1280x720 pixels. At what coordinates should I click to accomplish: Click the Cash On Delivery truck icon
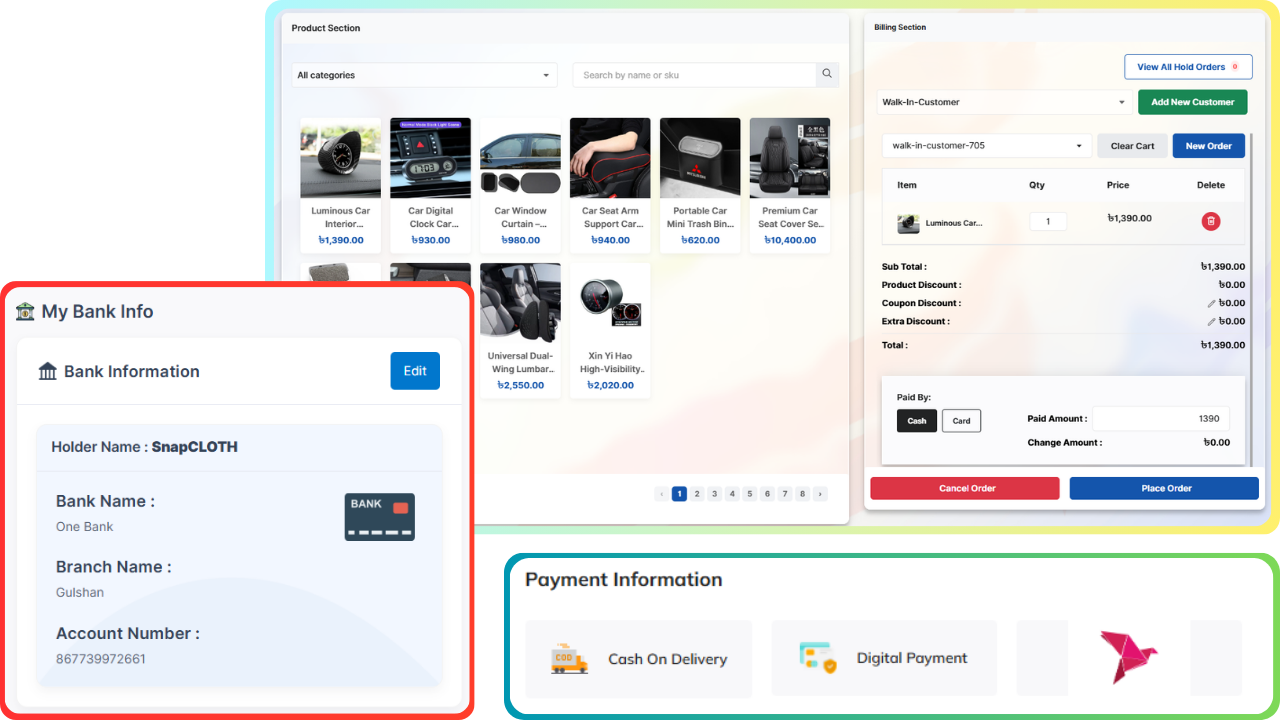click(569, 658)
